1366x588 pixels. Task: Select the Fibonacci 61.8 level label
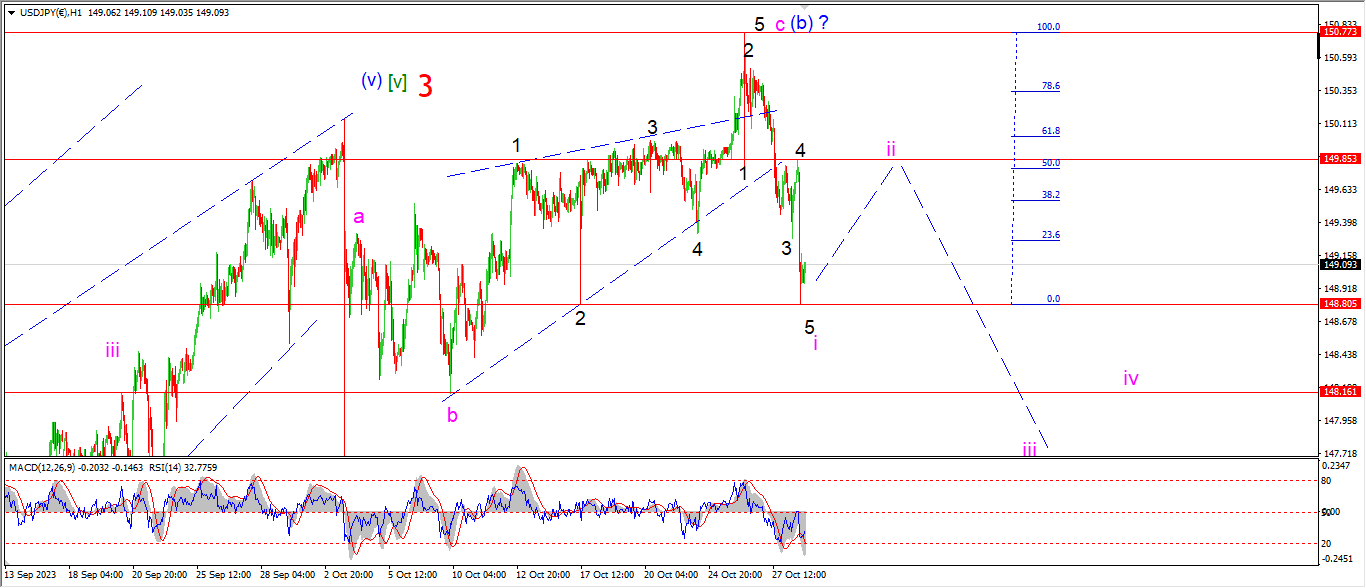tap(1050, 131)
